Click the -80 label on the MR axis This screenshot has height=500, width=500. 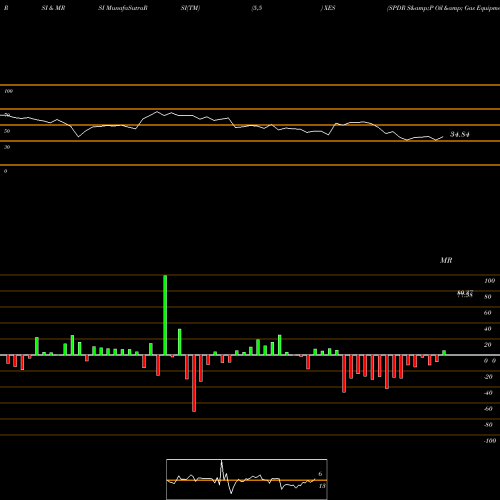(x=488, y=425)
